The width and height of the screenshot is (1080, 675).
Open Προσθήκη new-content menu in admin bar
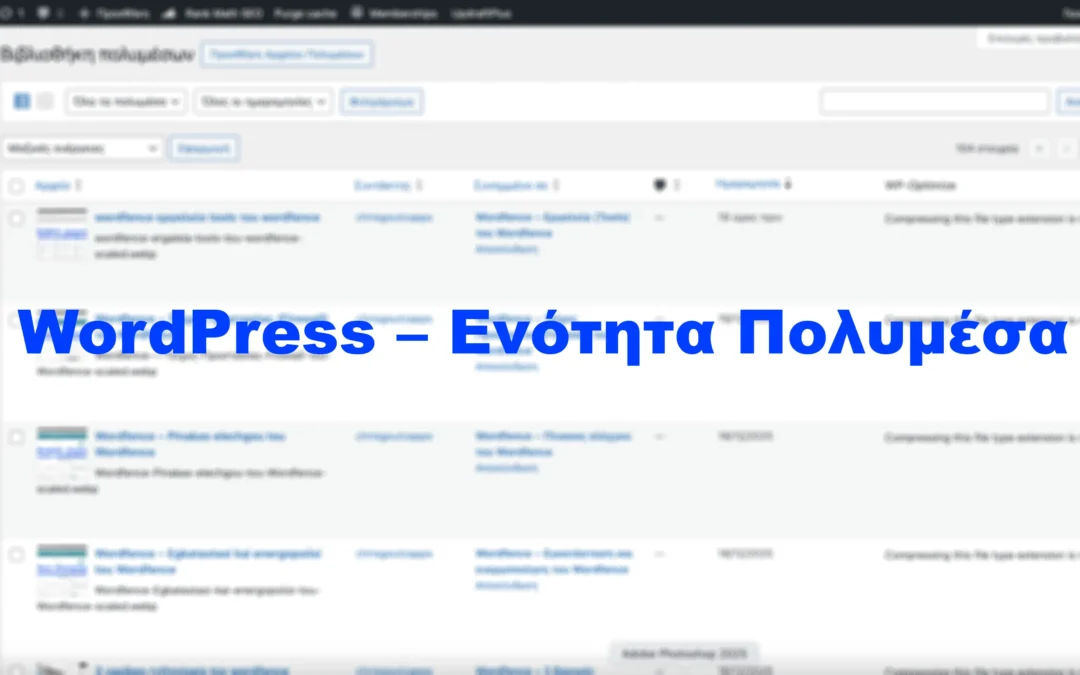click(x=116, y=13)
